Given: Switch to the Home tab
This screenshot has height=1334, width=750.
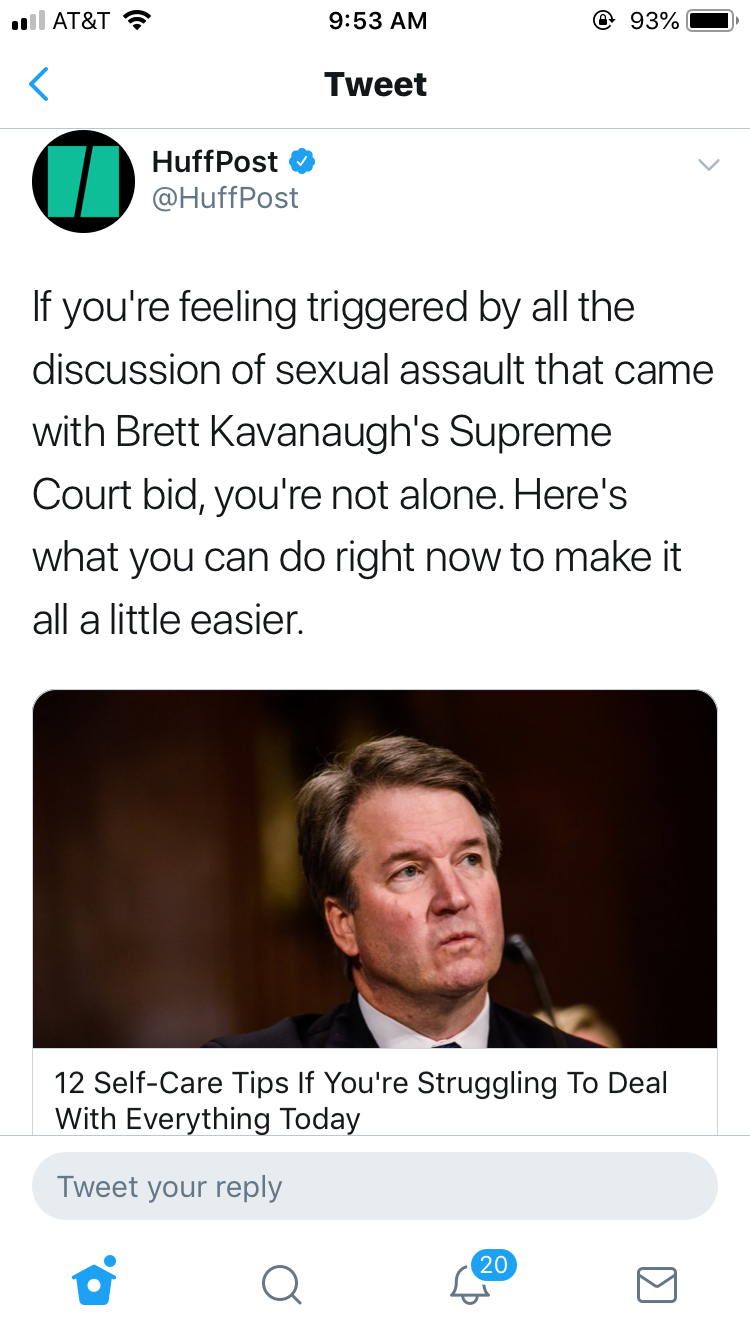Looking at the screenshot, I should coord(95,1281).
